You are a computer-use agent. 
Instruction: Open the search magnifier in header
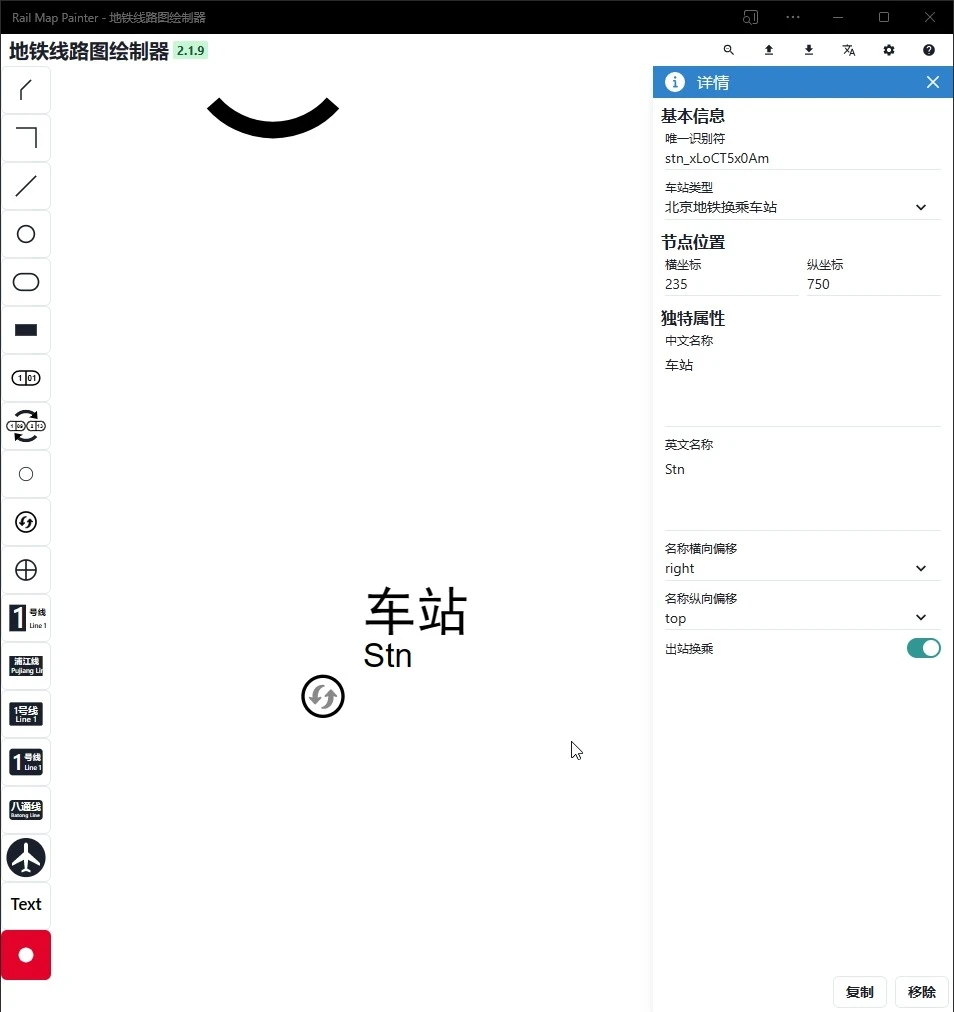(x=729, y=50)
